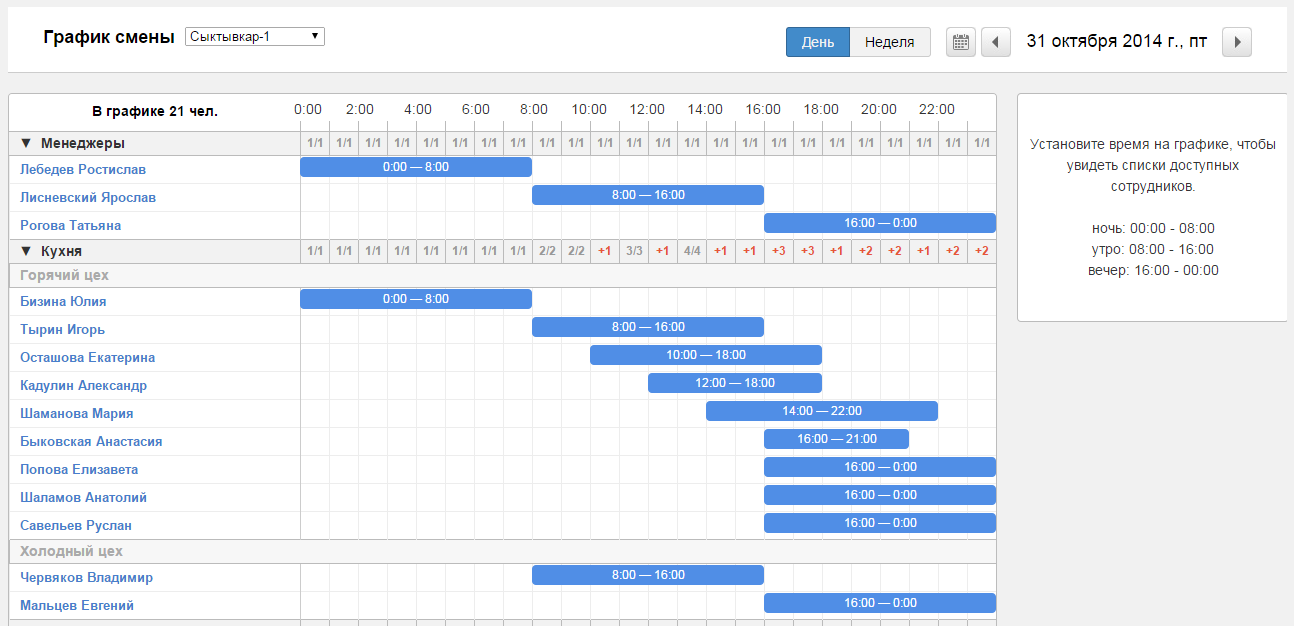Select Савельев Руслан 16:00 — 0:00 shift bar
The image size is (1294, 626).
(x=880, y=523)
